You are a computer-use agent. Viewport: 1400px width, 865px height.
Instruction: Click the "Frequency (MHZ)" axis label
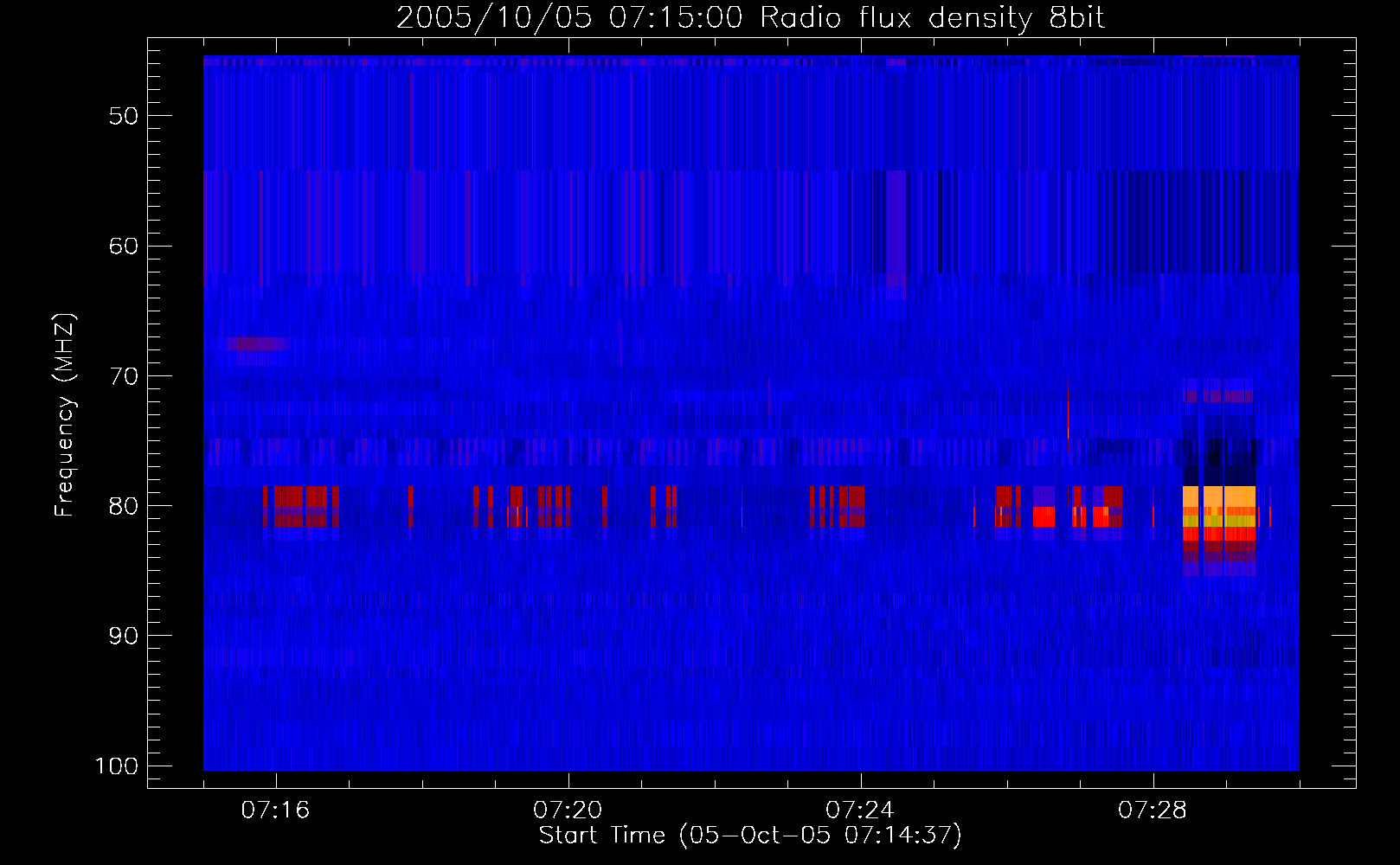click(65, 414)
